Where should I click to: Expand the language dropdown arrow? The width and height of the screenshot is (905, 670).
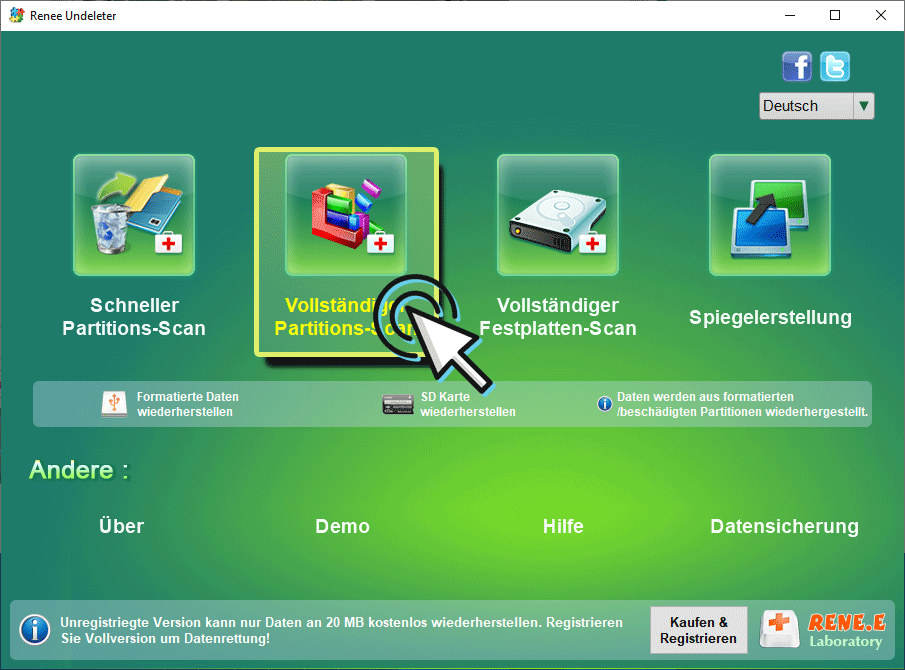[x=863, y=106]
